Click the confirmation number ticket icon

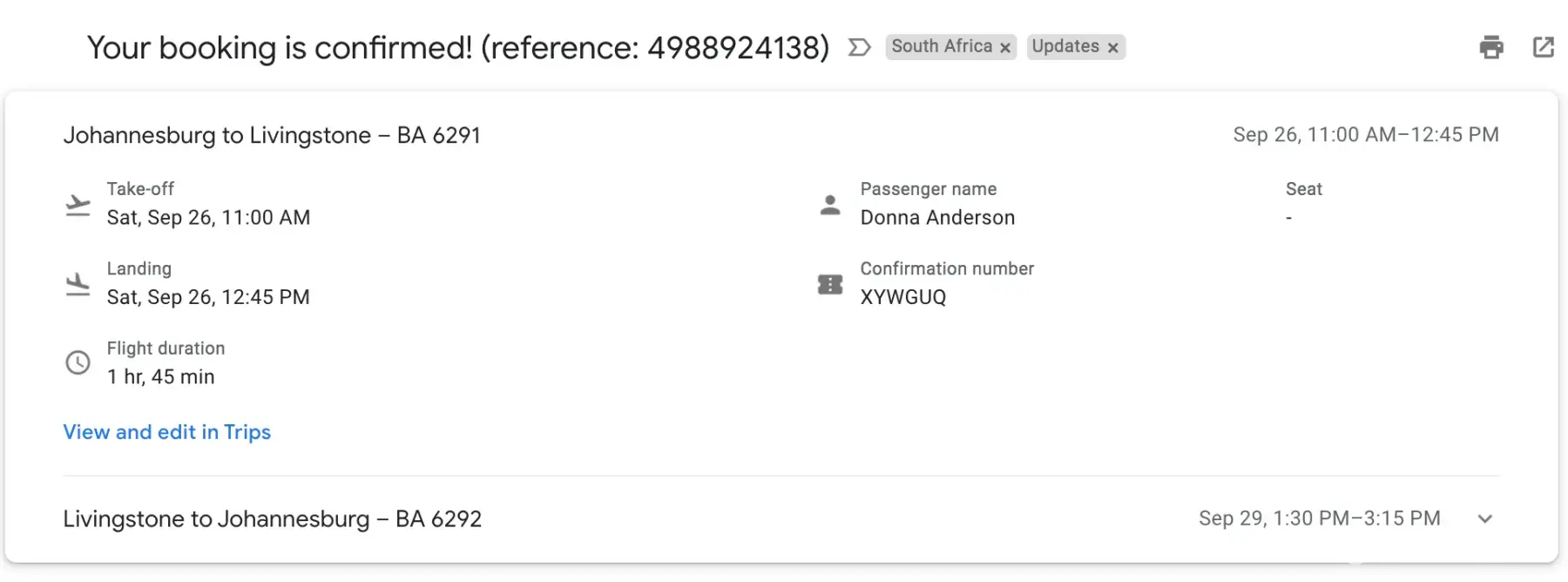tap(830, 284)
